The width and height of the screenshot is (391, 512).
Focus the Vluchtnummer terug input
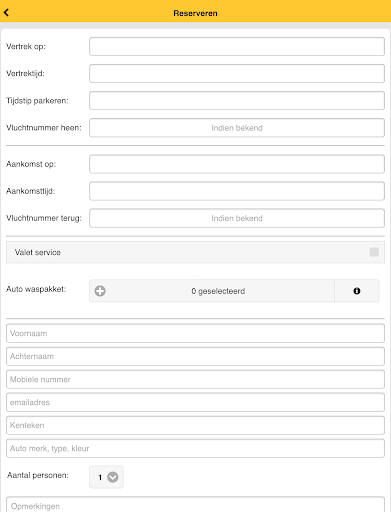[237, 218]
